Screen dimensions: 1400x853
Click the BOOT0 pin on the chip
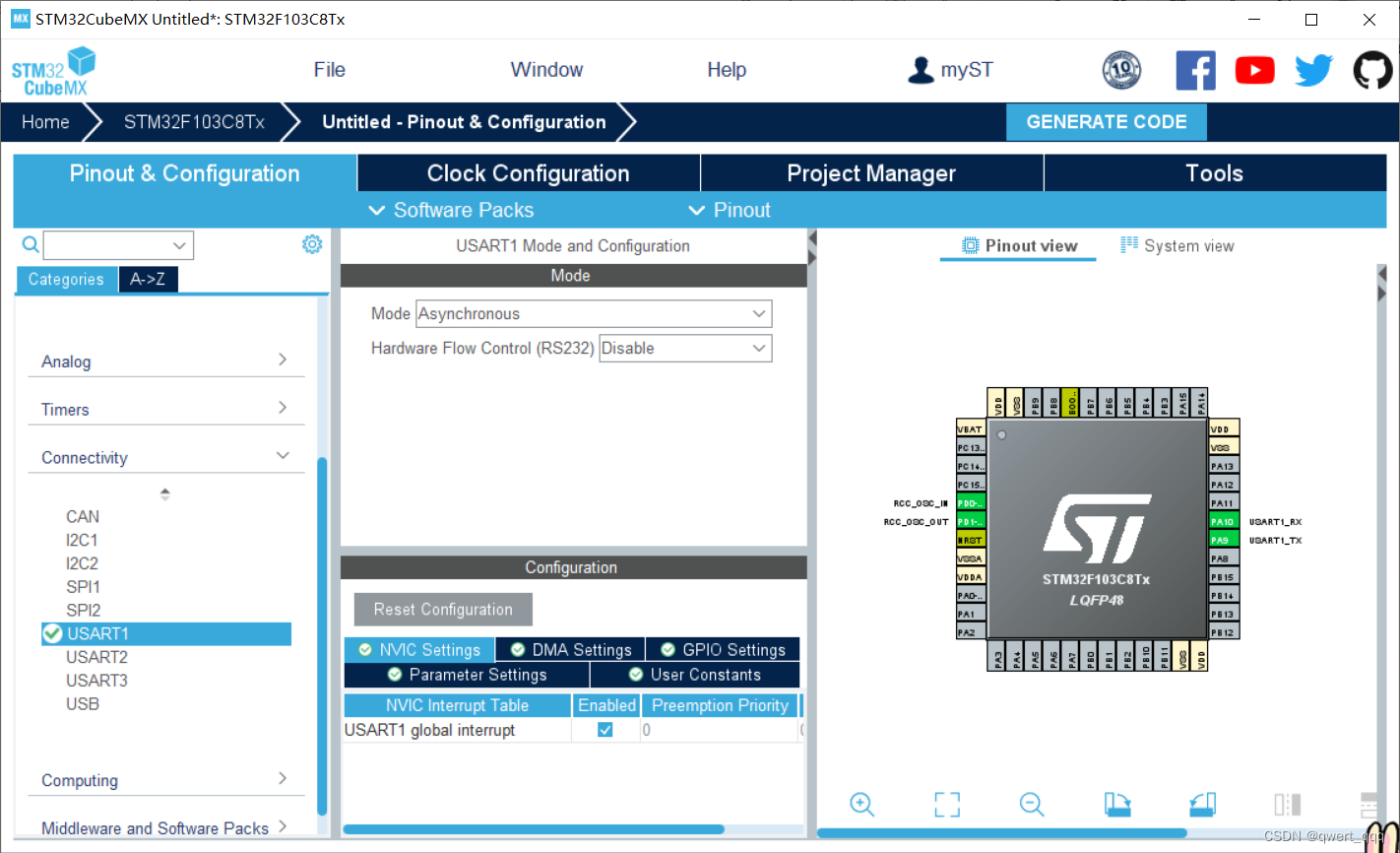1071,402
